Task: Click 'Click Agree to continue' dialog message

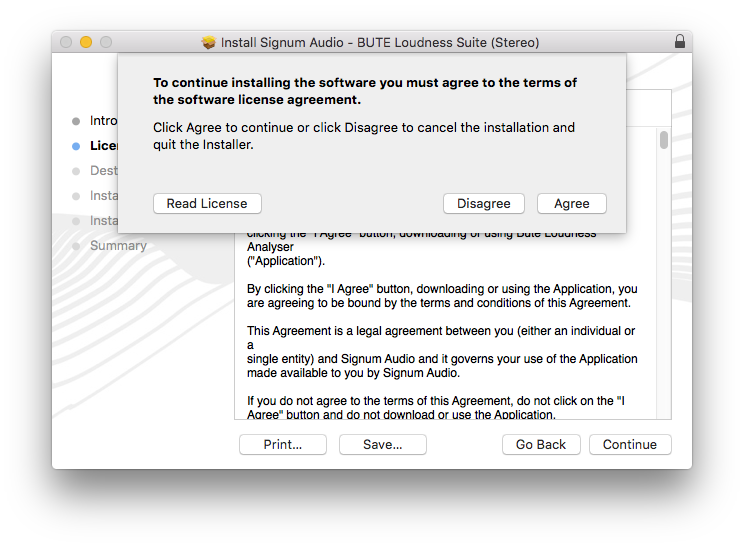Action: click(x=364, y=136)
